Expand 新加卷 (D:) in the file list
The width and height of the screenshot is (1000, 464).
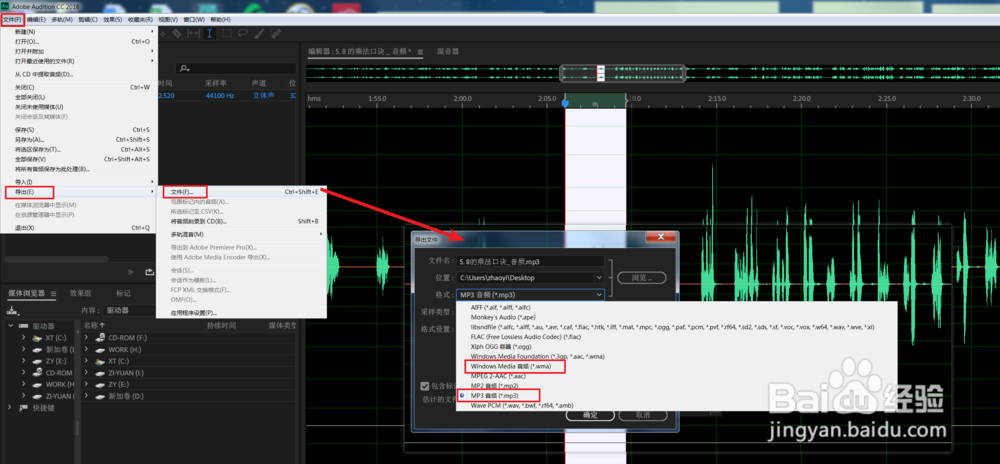(x=87, y=396)
